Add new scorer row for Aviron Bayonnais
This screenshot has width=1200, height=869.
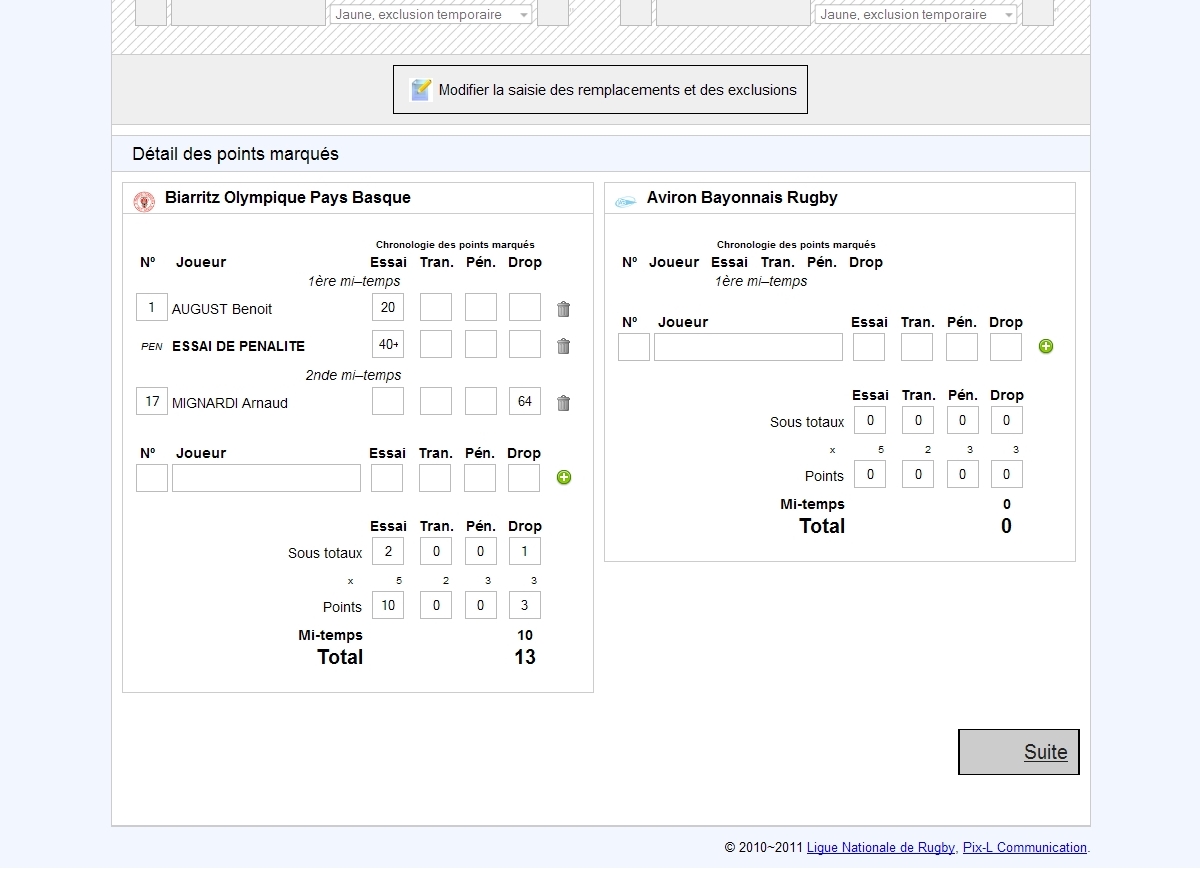[1046, 347]
